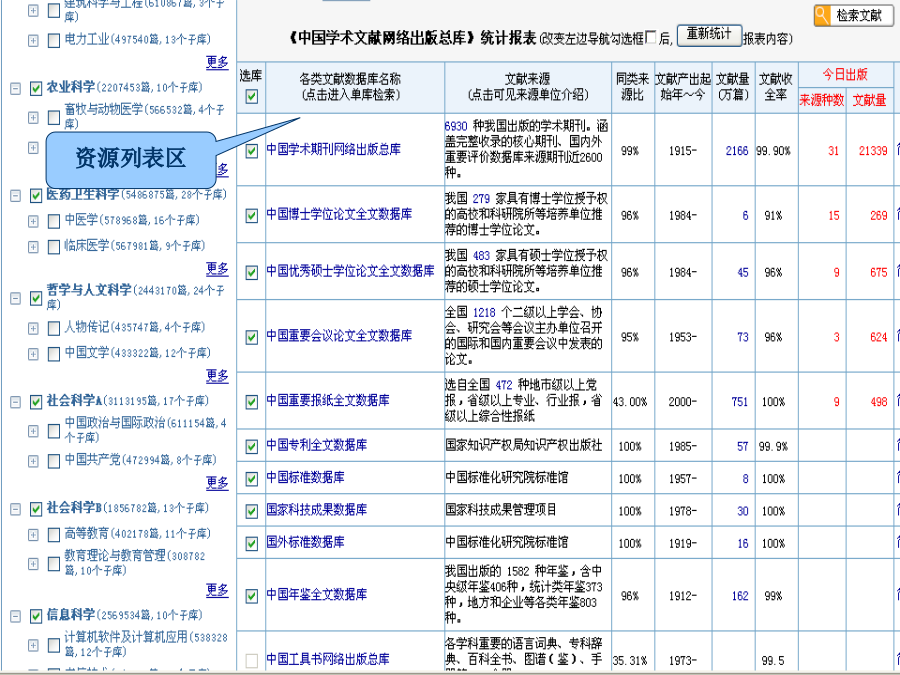Click the 162 文献量 value for yearbooks

740,596
